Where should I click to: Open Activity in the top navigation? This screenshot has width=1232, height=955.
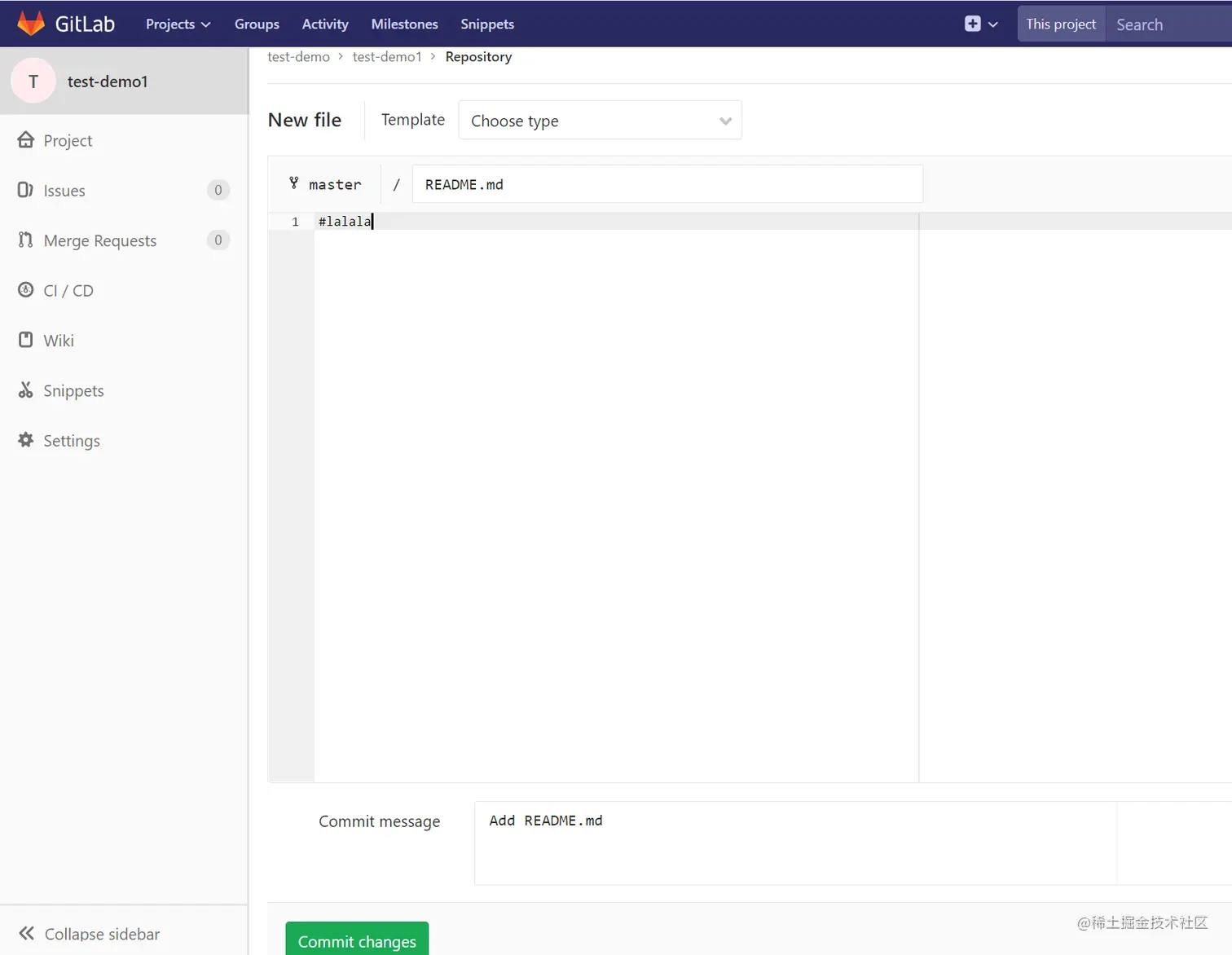pos(325,24)
